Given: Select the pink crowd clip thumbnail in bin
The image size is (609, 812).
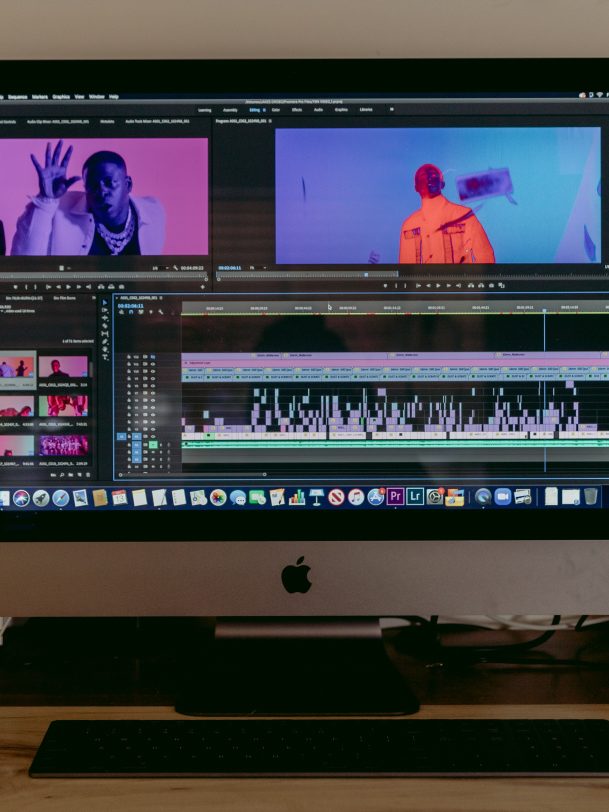Looking at the screenshot, I should (64, 445).
